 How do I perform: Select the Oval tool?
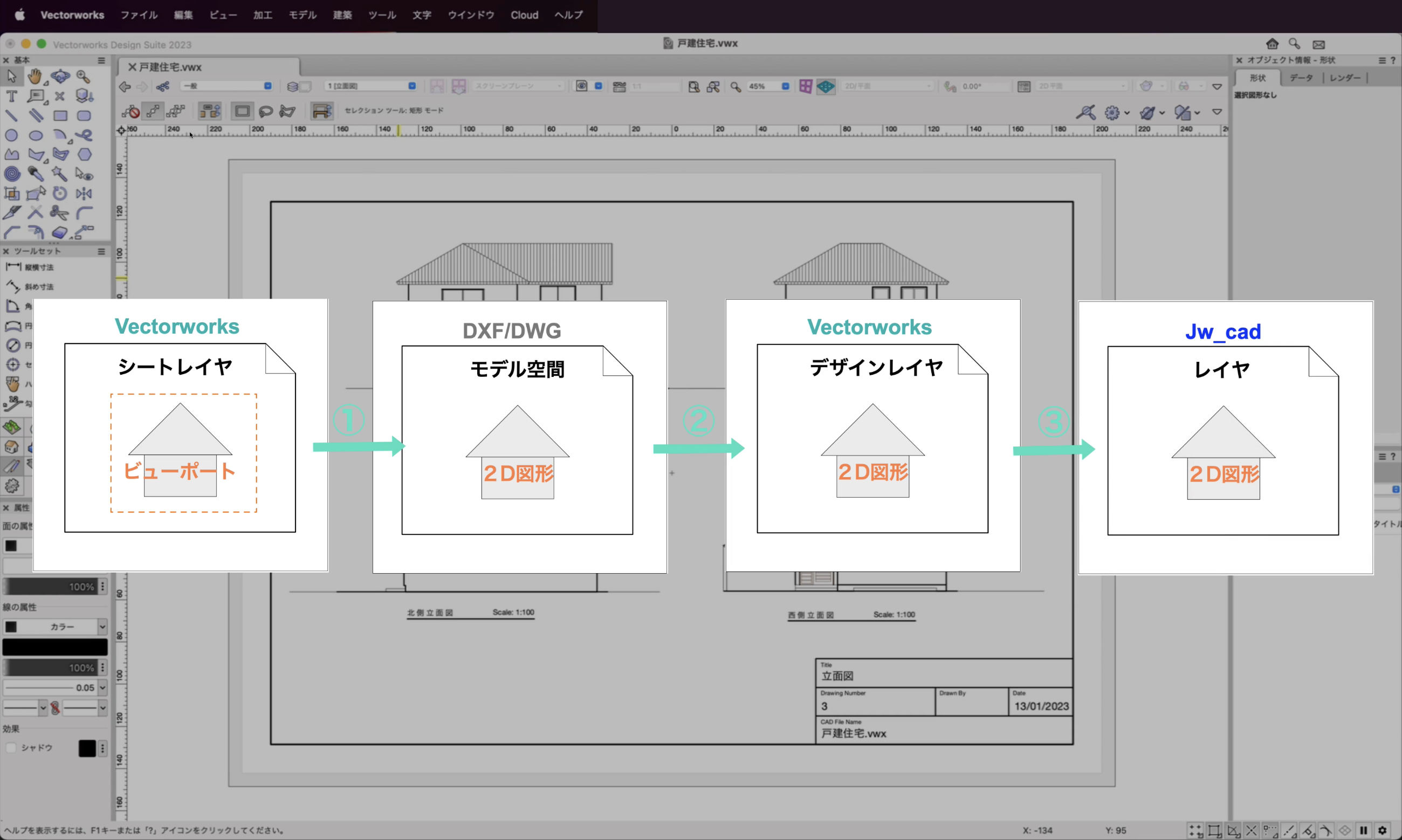pyautogui.click(x=36, y=135)
